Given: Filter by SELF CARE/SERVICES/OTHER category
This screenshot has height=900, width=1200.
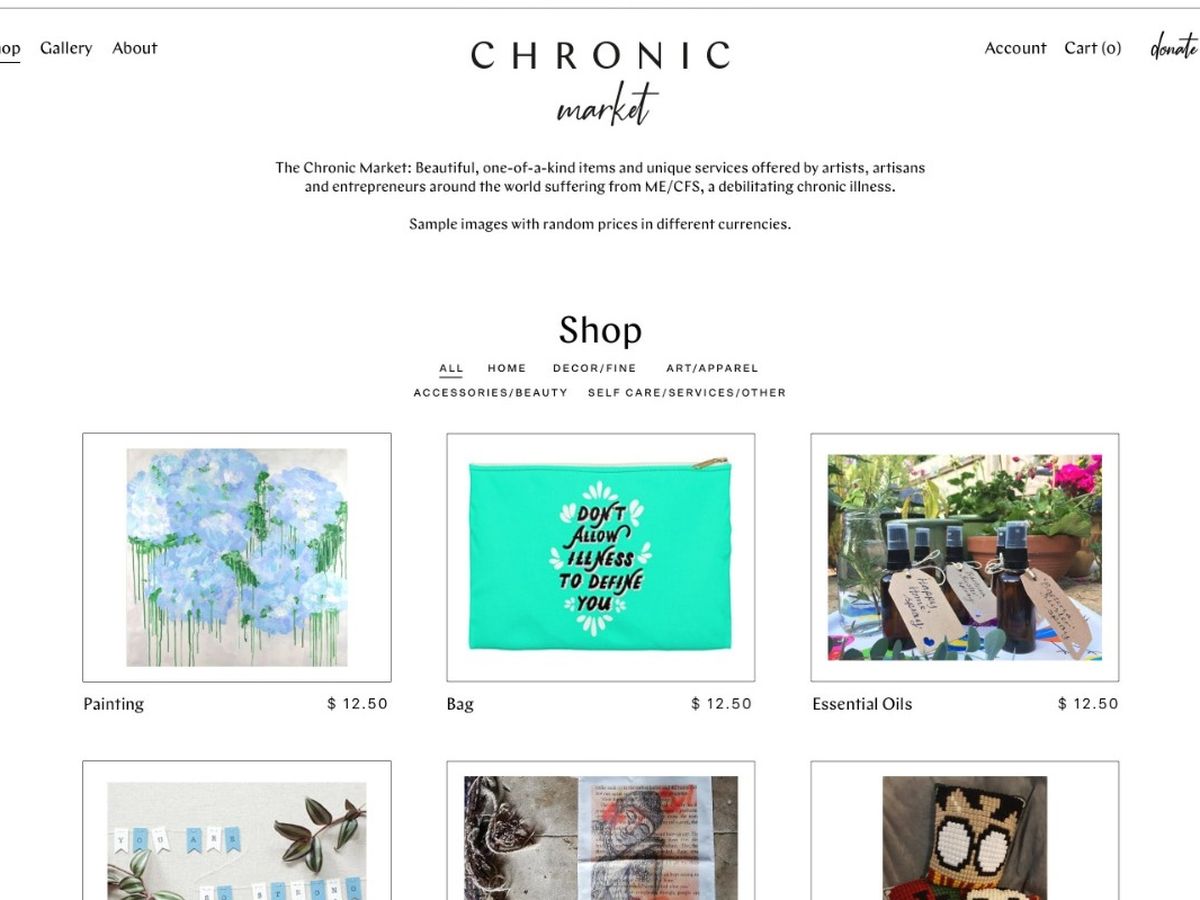Looking at the screenshot, I should point(687,393).
